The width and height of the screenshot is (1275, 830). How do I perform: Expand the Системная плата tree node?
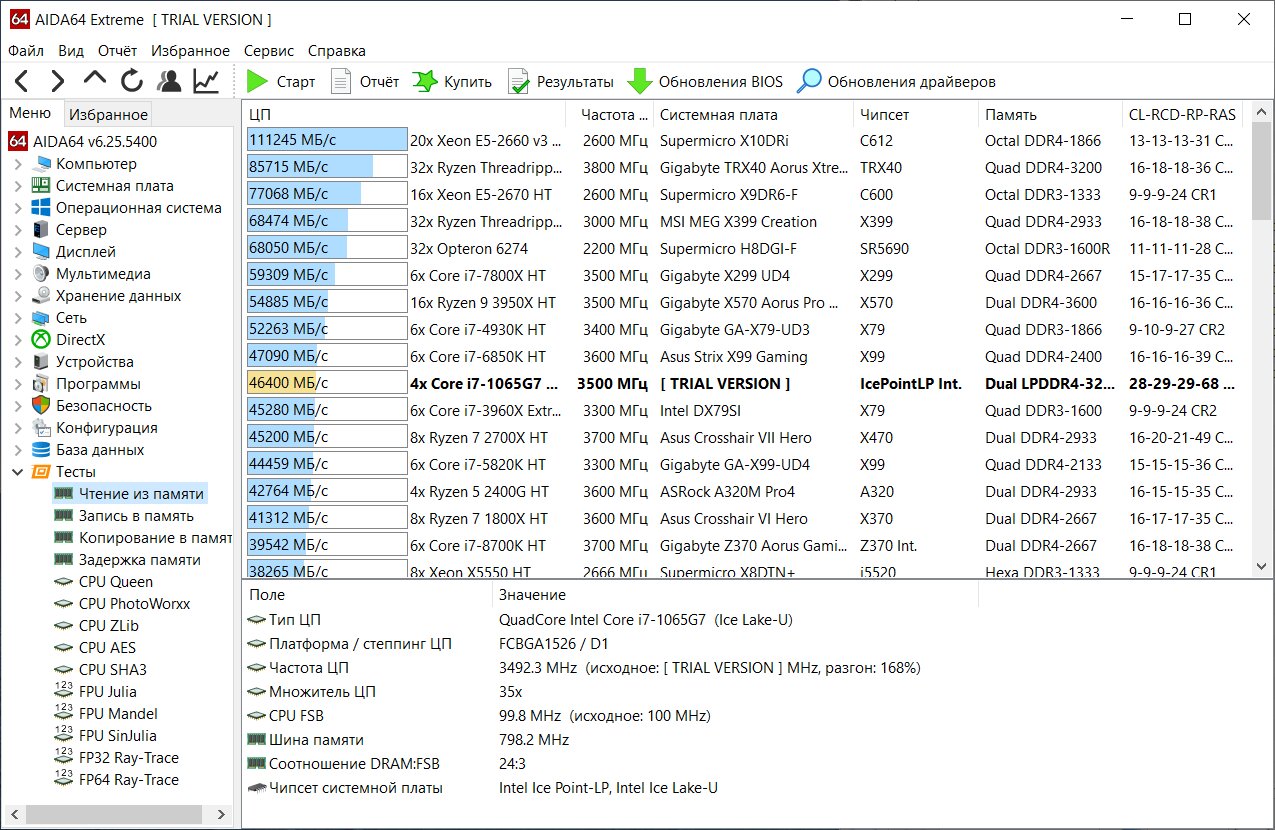(x=18, y=186)
